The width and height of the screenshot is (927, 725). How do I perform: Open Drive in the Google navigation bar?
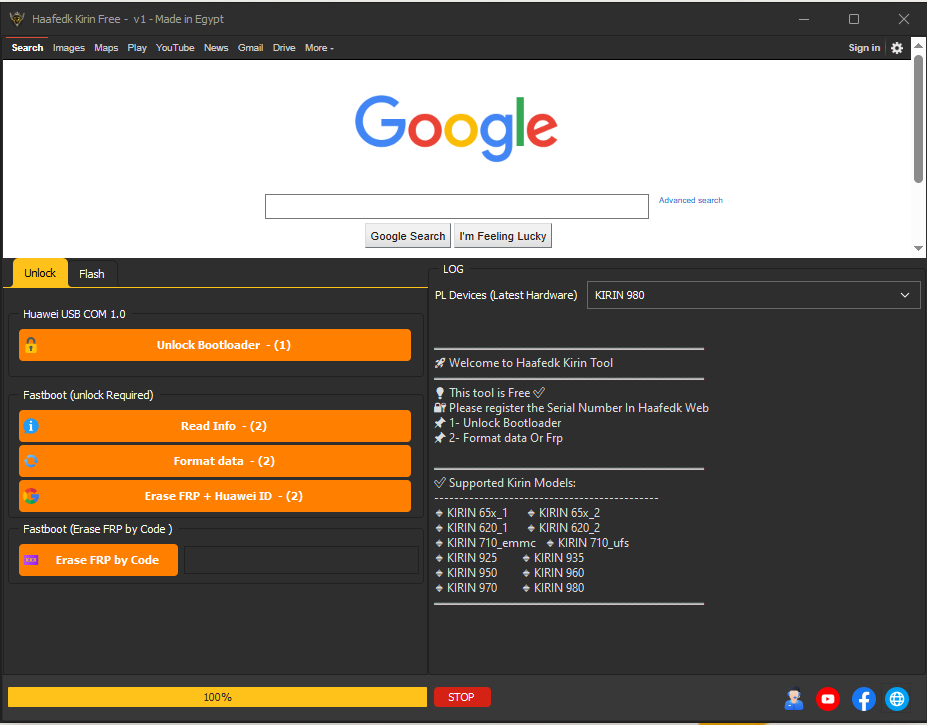[x=284, y=48]
